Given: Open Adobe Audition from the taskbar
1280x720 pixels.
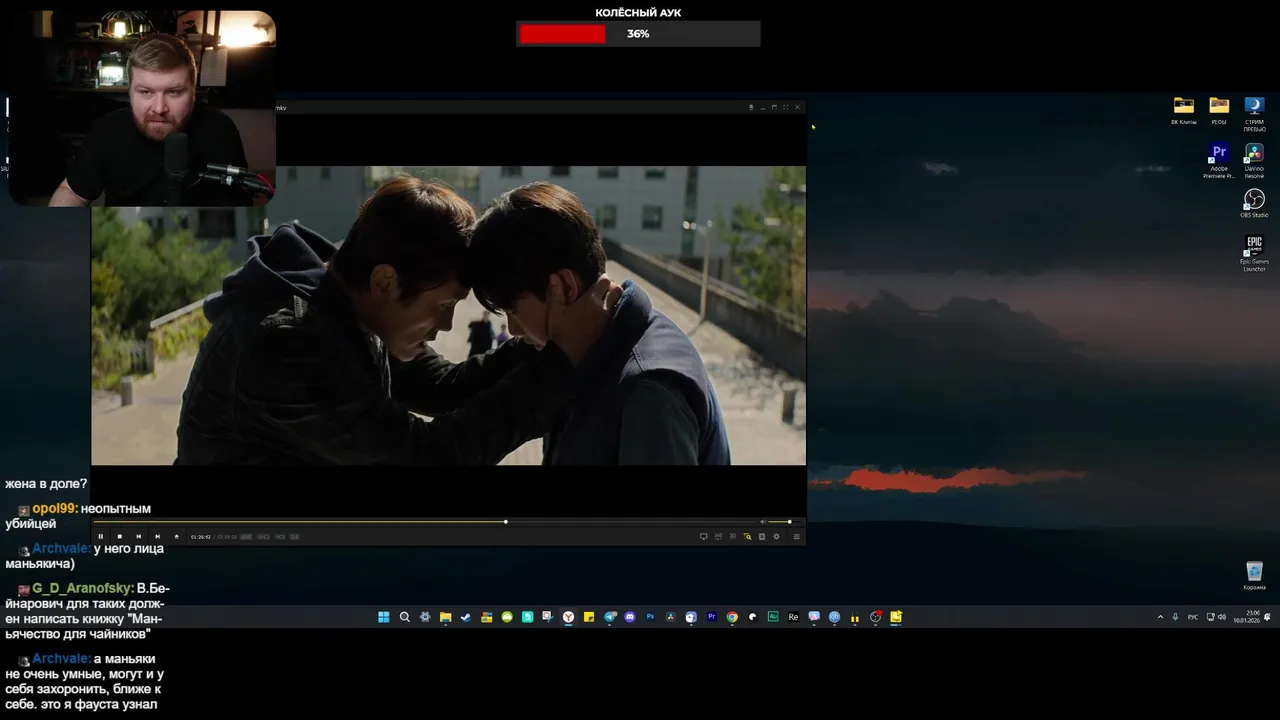Looking at the screenshot, I should [x=773, y=617].
